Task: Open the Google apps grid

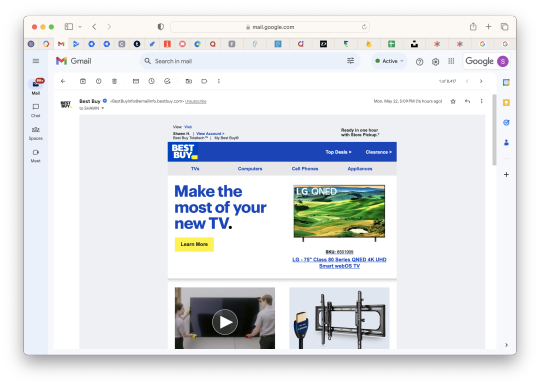Action: 451,61
